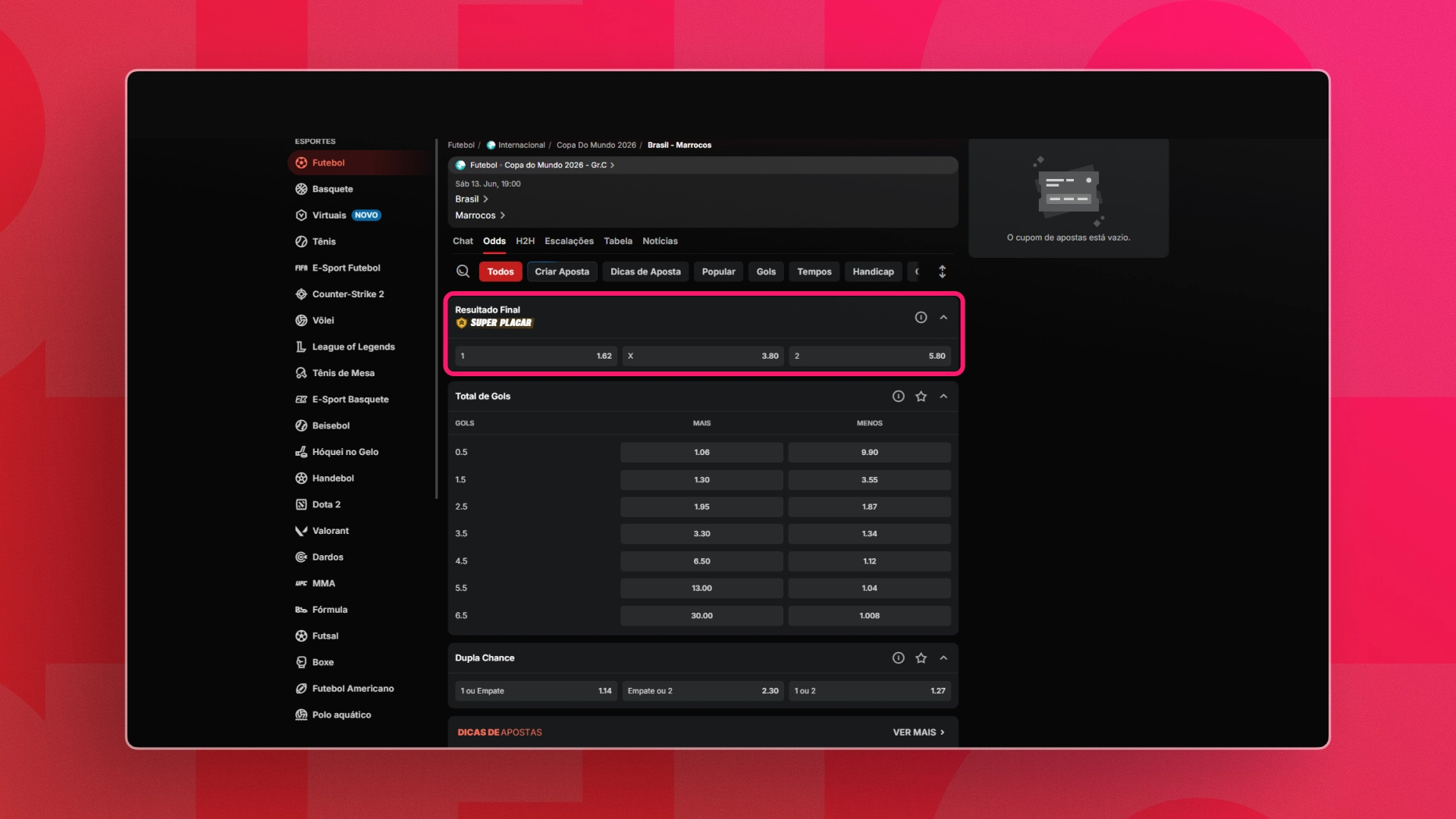The height and width of the screenshot is (819, 1456).
Task: Collapse the Total de Gols section
Action: 943,397
